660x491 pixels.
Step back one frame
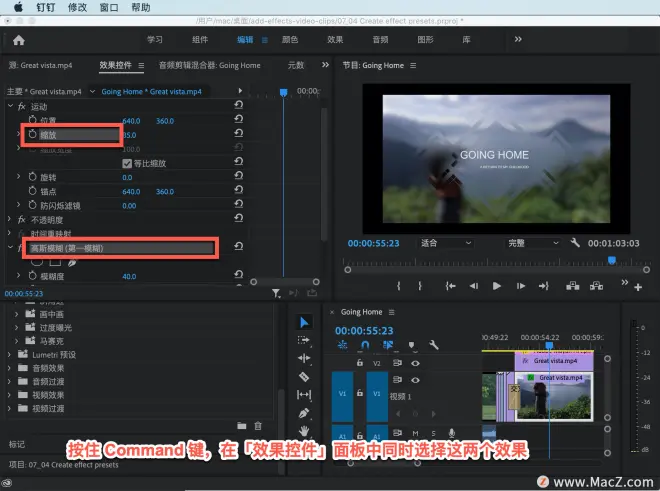474,286
